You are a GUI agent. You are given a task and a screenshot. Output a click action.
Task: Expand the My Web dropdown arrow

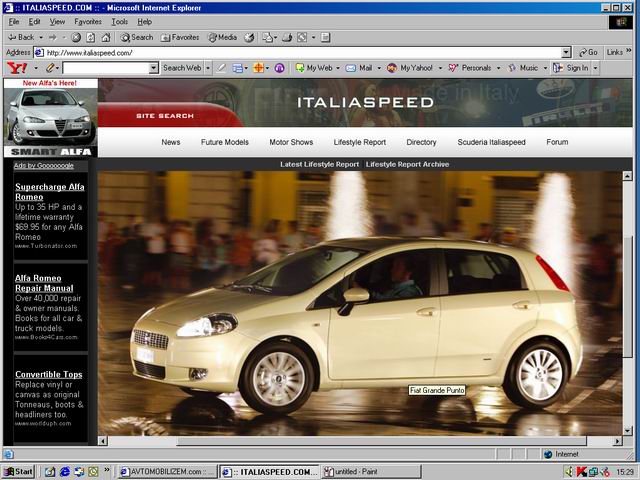[338, 68]
